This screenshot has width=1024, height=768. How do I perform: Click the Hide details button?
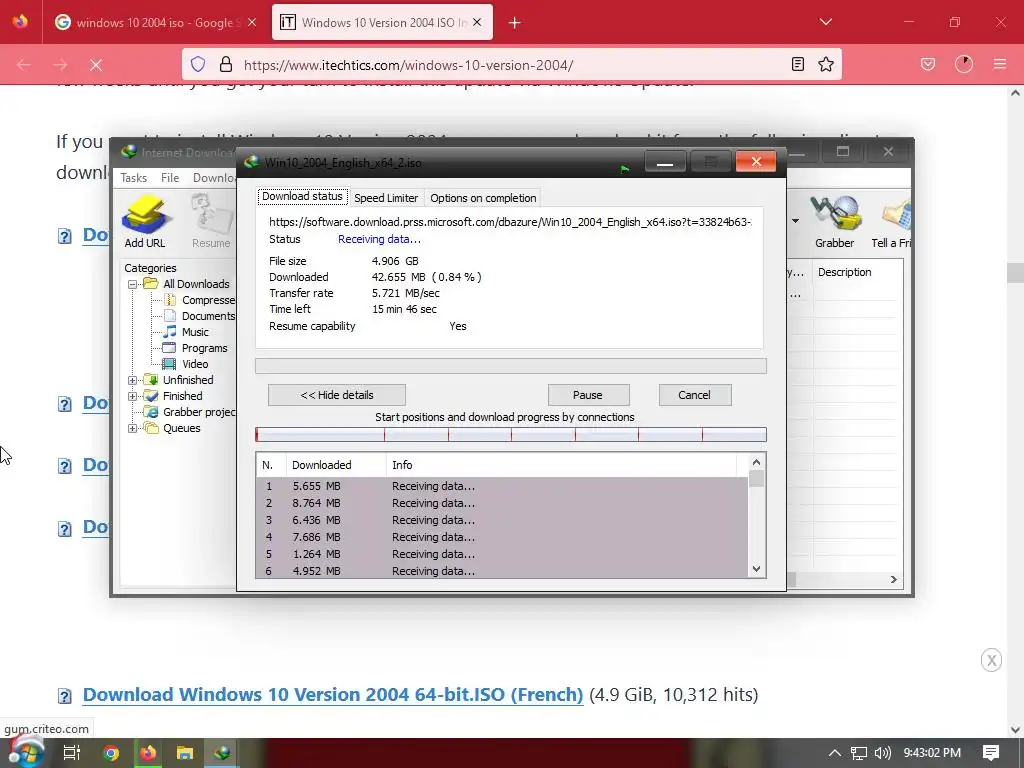click(337, 395)
